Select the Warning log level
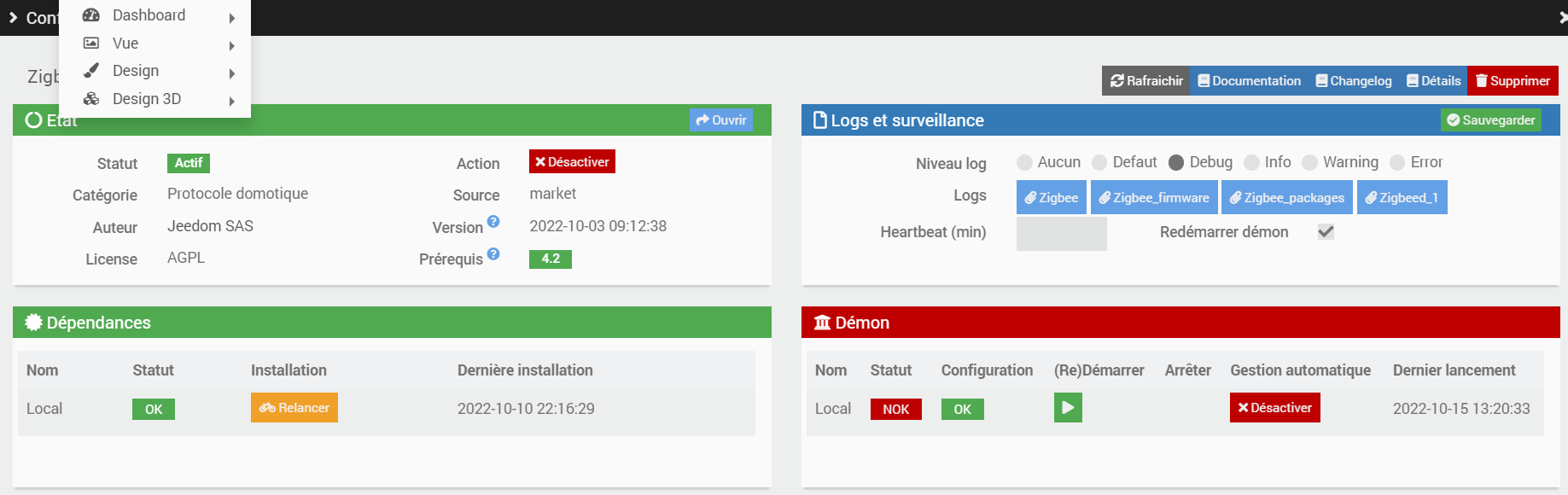This screenshot has height=495, width=1568. coord(1309,162)
